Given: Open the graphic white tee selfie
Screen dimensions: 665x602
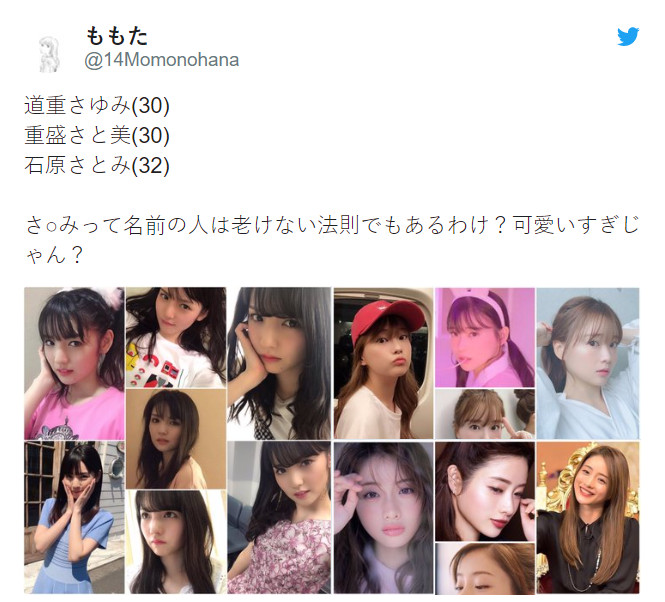Looking at the screenshot, I should point(176,338).
